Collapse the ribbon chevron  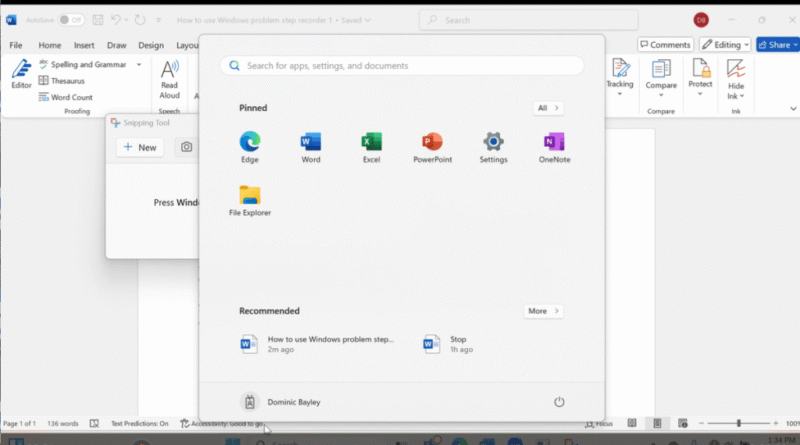(793, 109)
